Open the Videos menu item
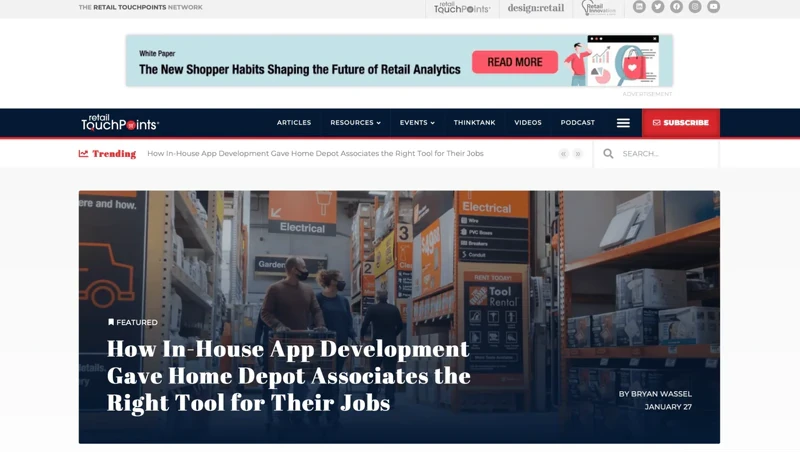The height and width of the screenshot is (452, 800). (x=528, y=123)
